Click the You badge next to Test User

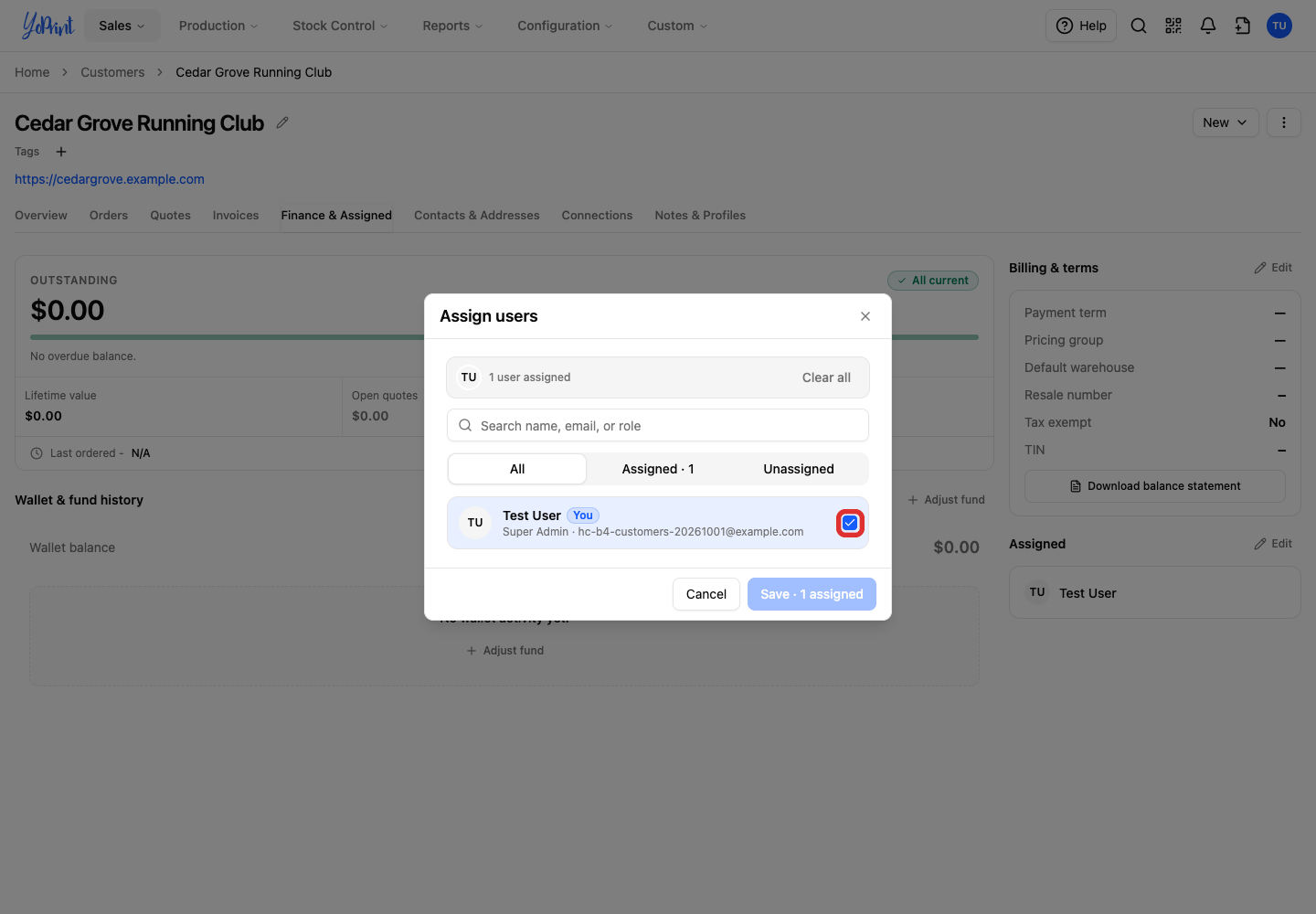tap(583, 515)
